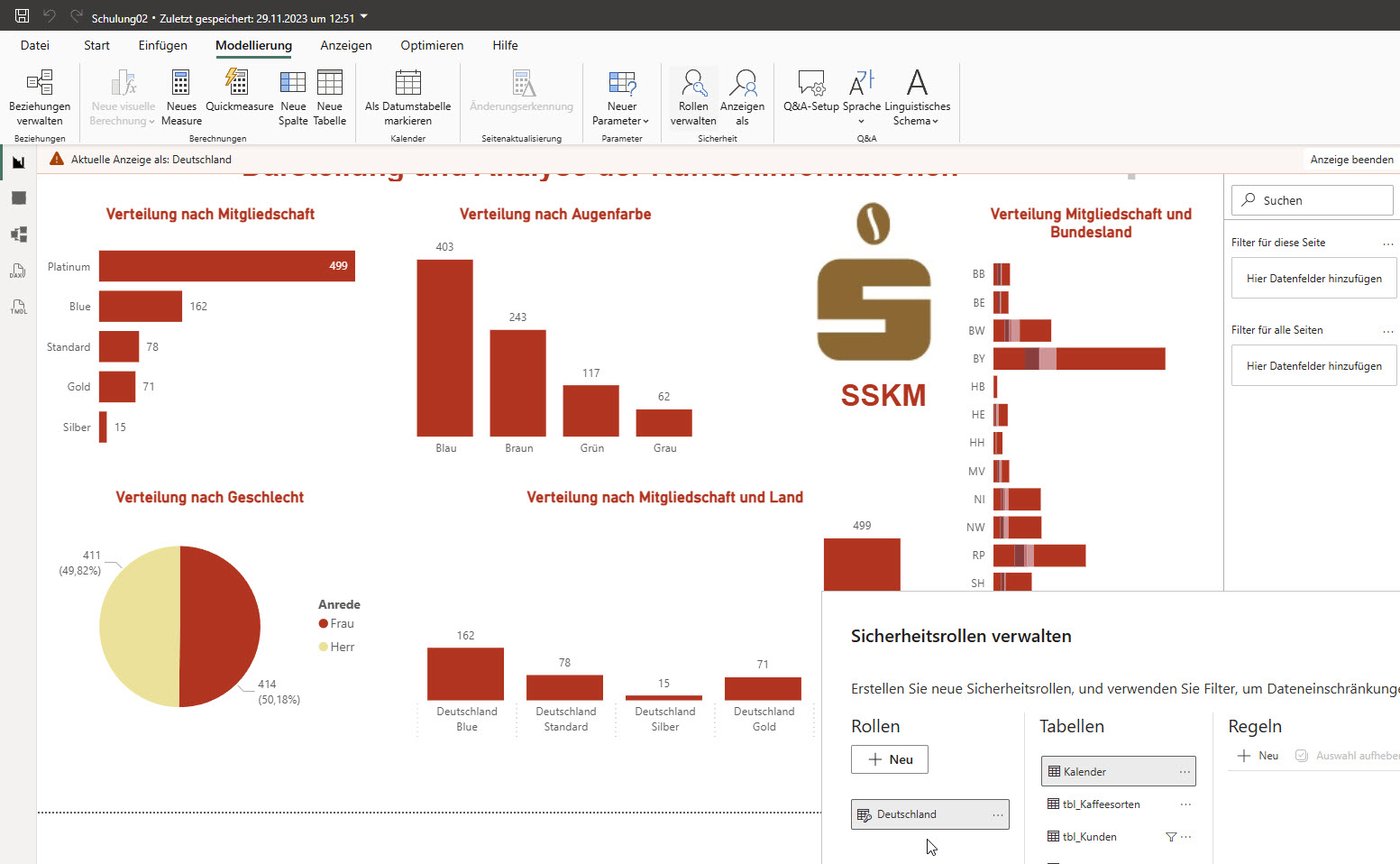Click the red Frau legend swatch

tap(324, 623)
